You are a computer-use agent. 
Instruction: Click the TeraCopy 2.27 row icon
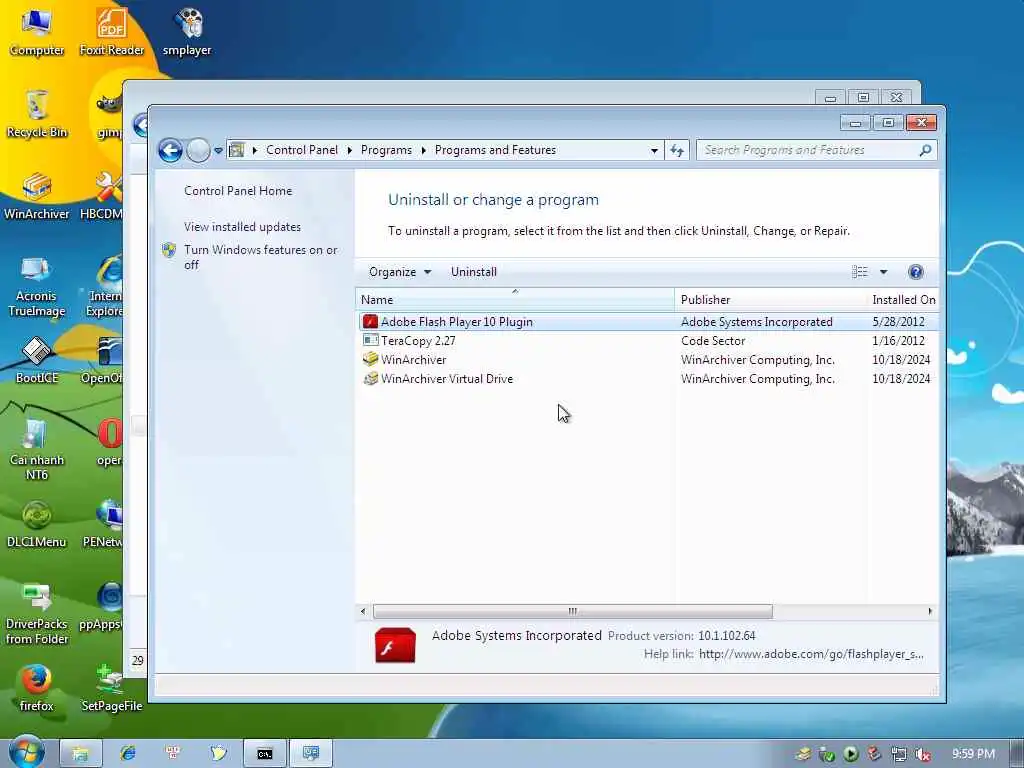click(370, 340)
